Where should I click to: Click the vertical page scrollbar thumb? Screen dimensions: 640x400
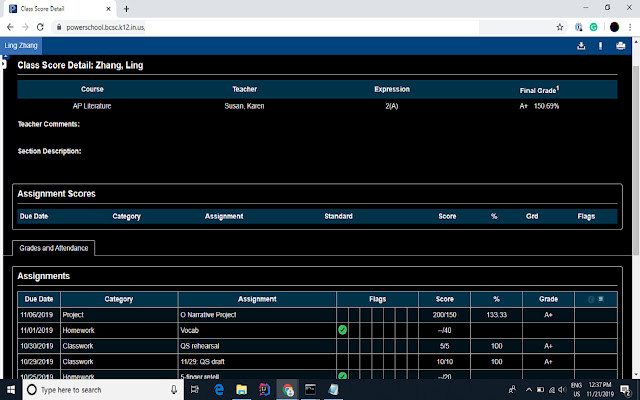pyautogui.click(x=636, y=159)
